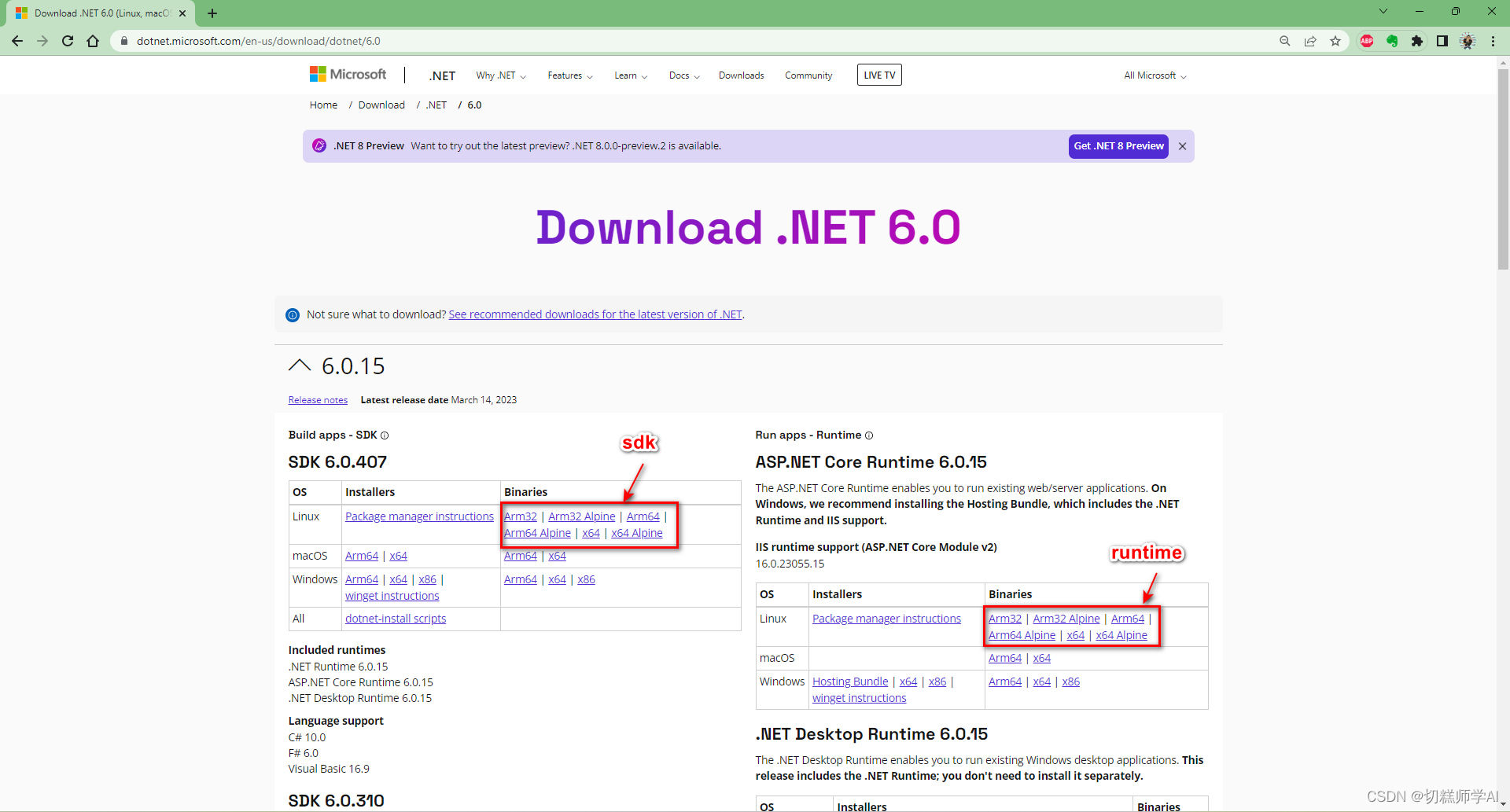Viewport: 1510px width, 812px height.
Task: Click the Get .NET 8 Preview button
Action: [1118, 145]
